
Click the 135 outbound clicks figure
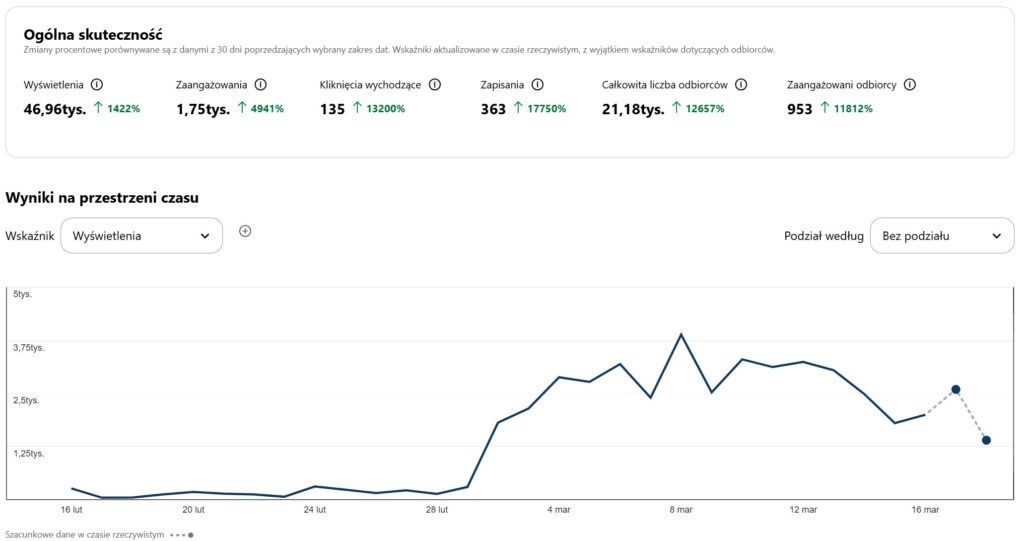click(332, 109)
